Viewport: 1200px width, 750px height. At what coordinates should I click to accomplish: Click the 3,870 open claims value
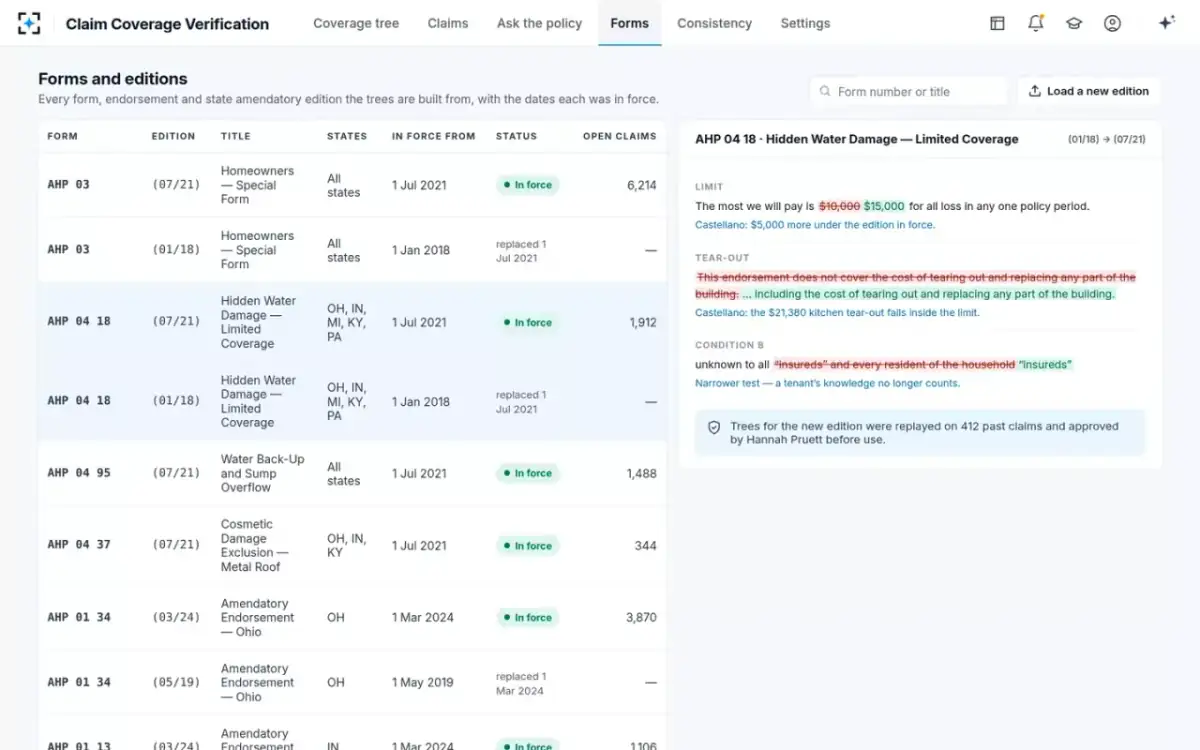pos(641,617)
